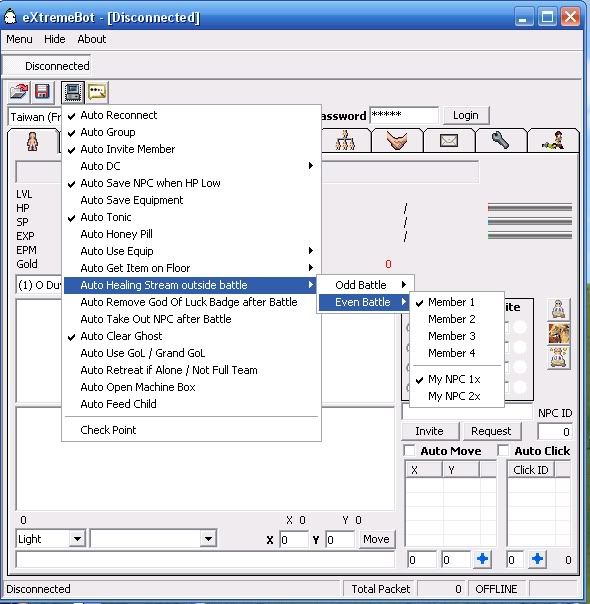Click the top character portrait icon
Image resolution: width=590 pixels, height=604 pixels.
[x=559, y=309]
